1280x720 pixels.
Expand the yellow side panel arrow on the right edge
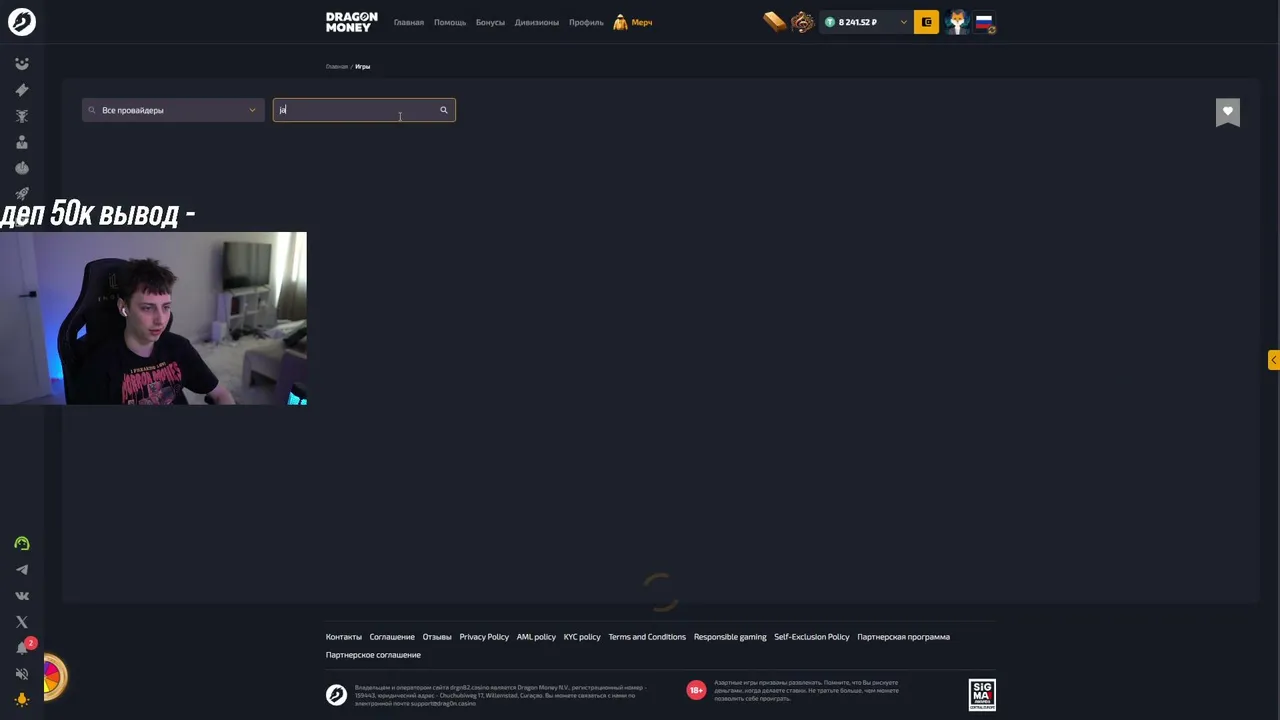tap(1273, 360)
